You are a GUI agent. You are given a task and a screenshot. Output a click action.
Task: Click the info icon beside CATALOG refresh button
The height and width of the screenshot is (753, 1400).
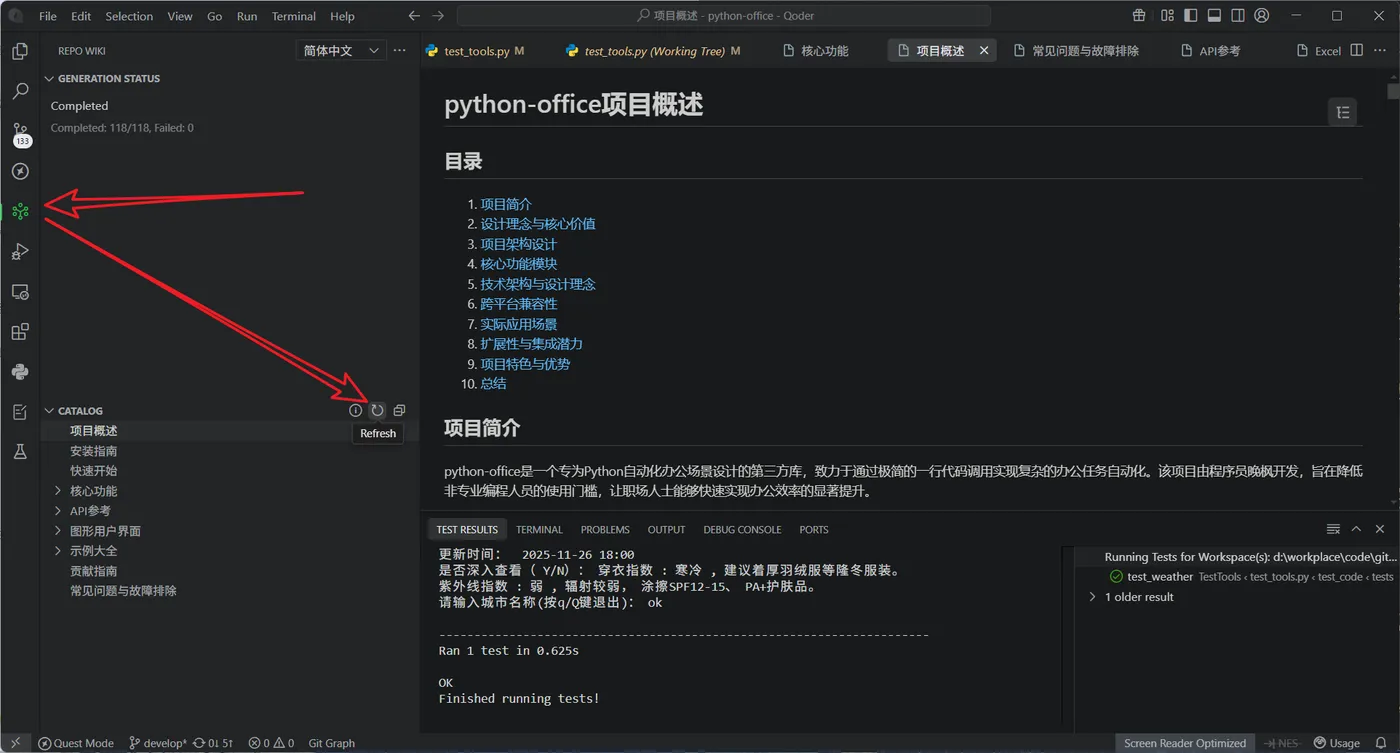point(355,410)
